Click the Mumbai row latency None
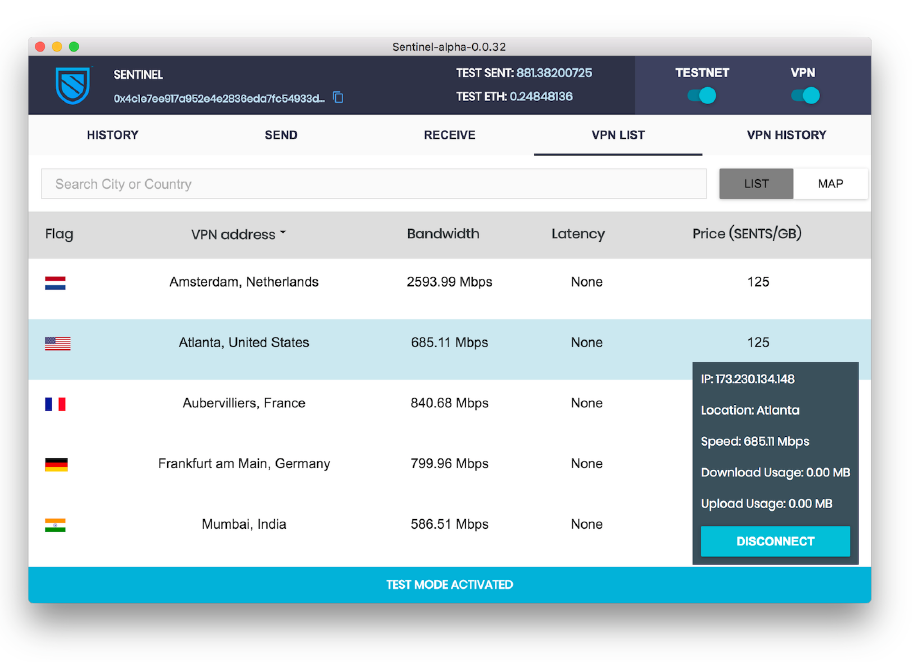This screenshot has height=662, width=917. [x=587, y=524]
